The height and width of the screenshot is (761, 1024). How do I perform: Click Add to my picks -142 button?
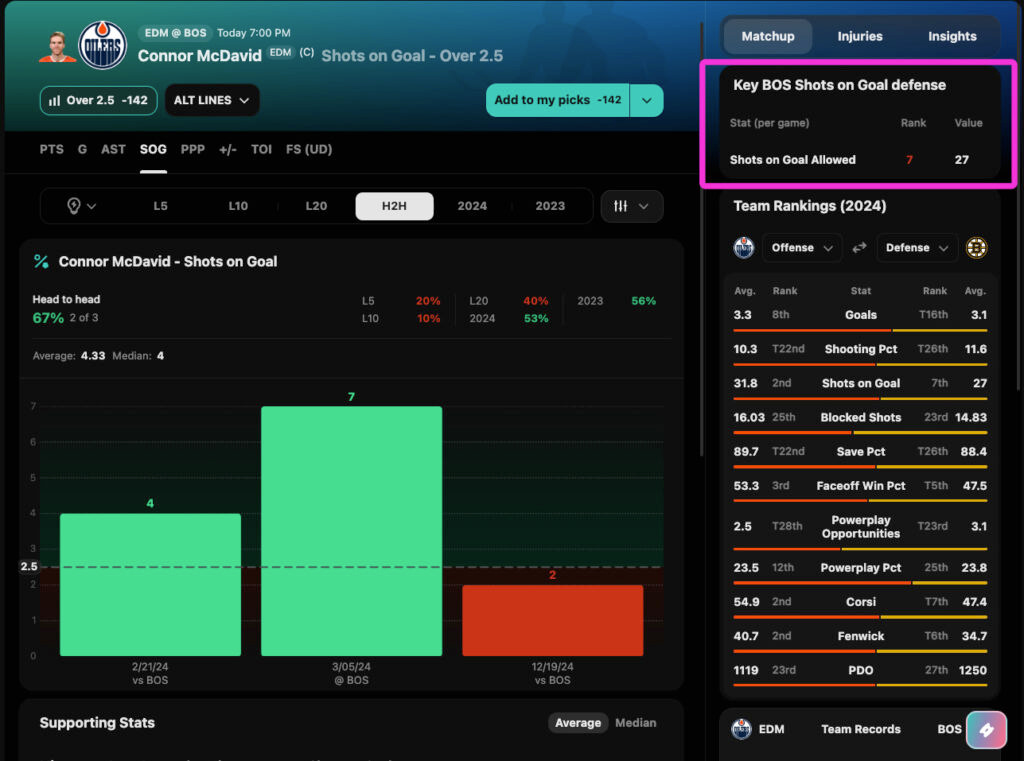(x=557, y=101)
